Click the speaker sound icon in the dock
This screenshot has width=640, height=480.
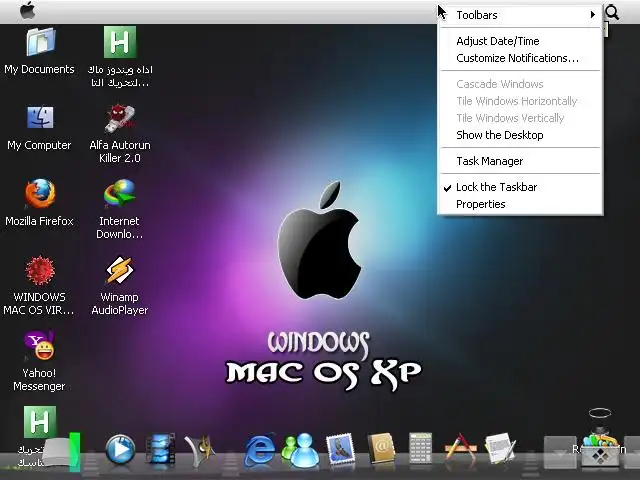200,451
